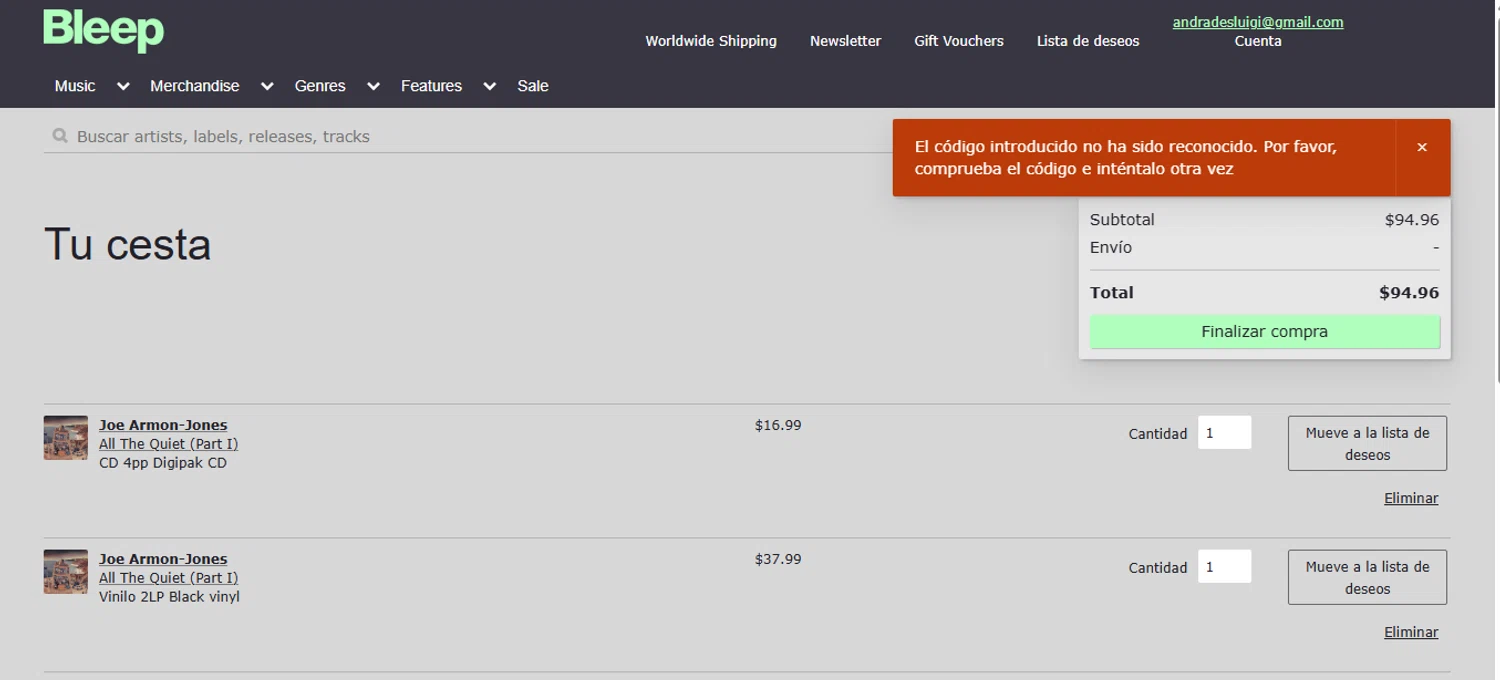Edit Cantidad field for the vinyl item
The width and height of the screenshot is (1500, 680).
pos(1224,567)
